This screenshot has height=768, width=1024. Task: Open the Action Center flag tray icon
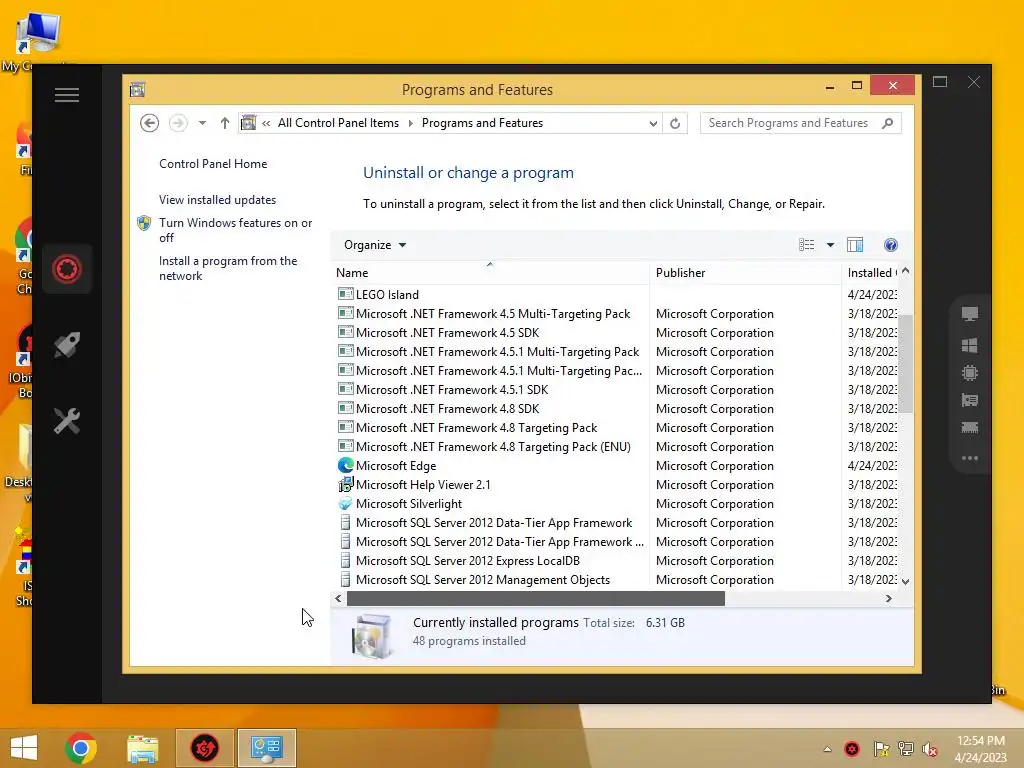[881, 749]
